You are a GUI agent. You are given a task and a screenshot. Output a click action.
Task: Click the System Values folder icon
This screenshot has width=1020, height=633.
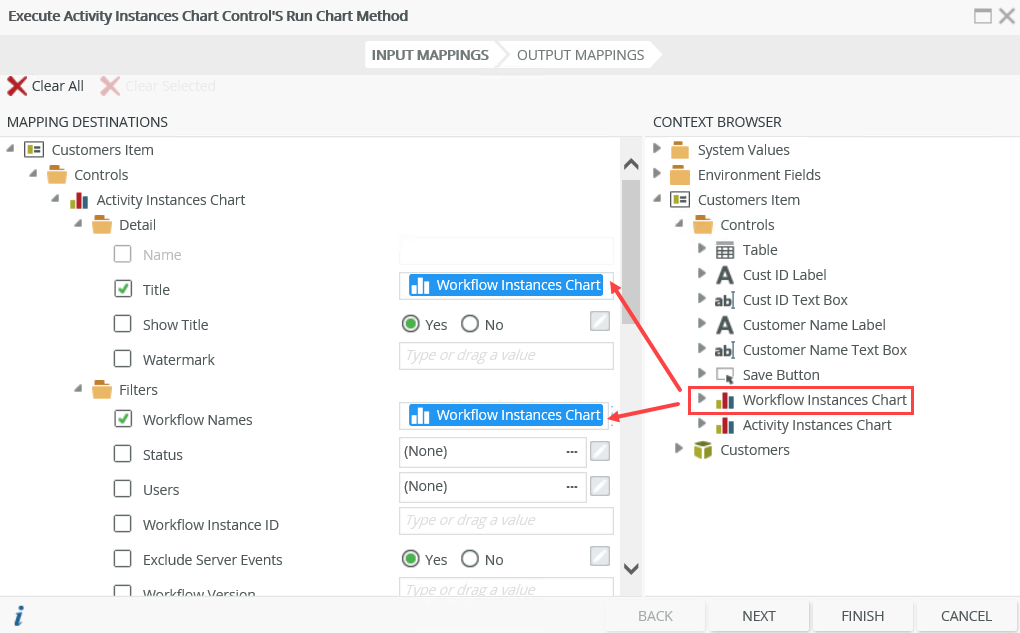[680, 150]
